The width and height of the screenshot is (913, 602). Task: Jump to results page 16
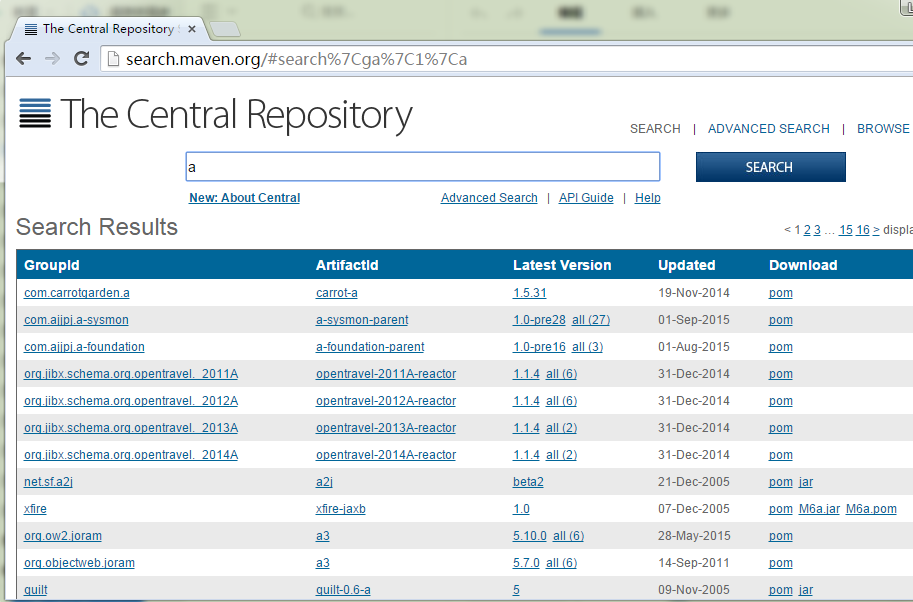tap(863, 230)
